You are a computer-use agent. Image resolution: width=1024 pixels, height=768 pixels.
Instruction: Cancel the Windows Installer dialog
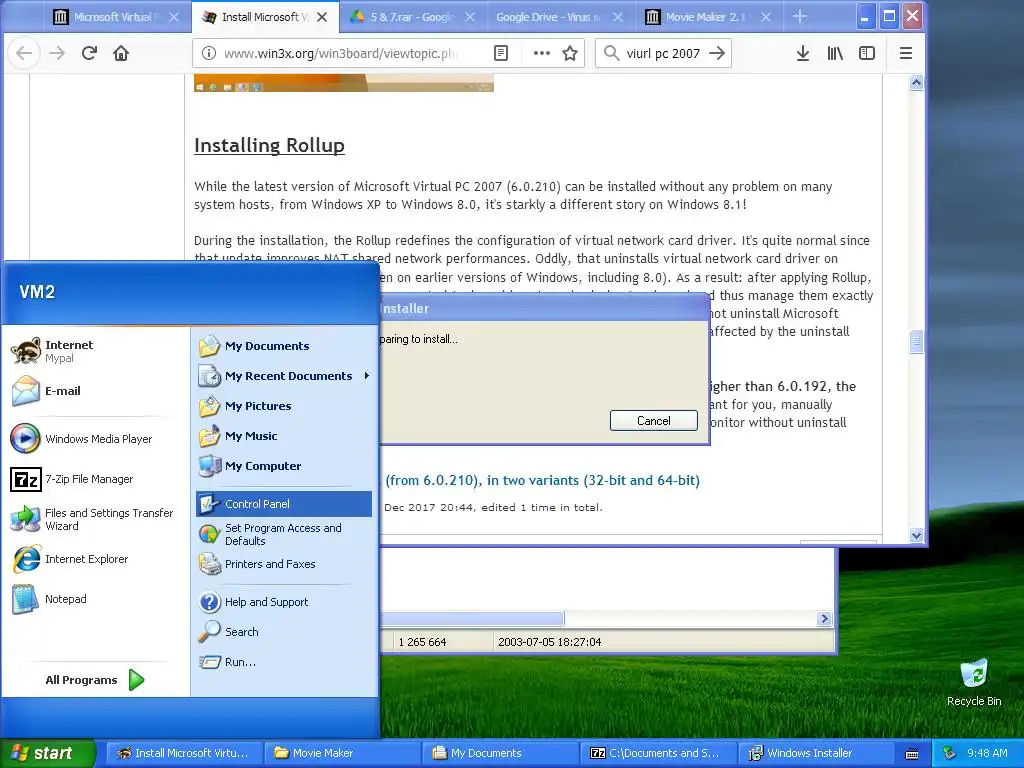pyautogui.click(x=654, y=421)
